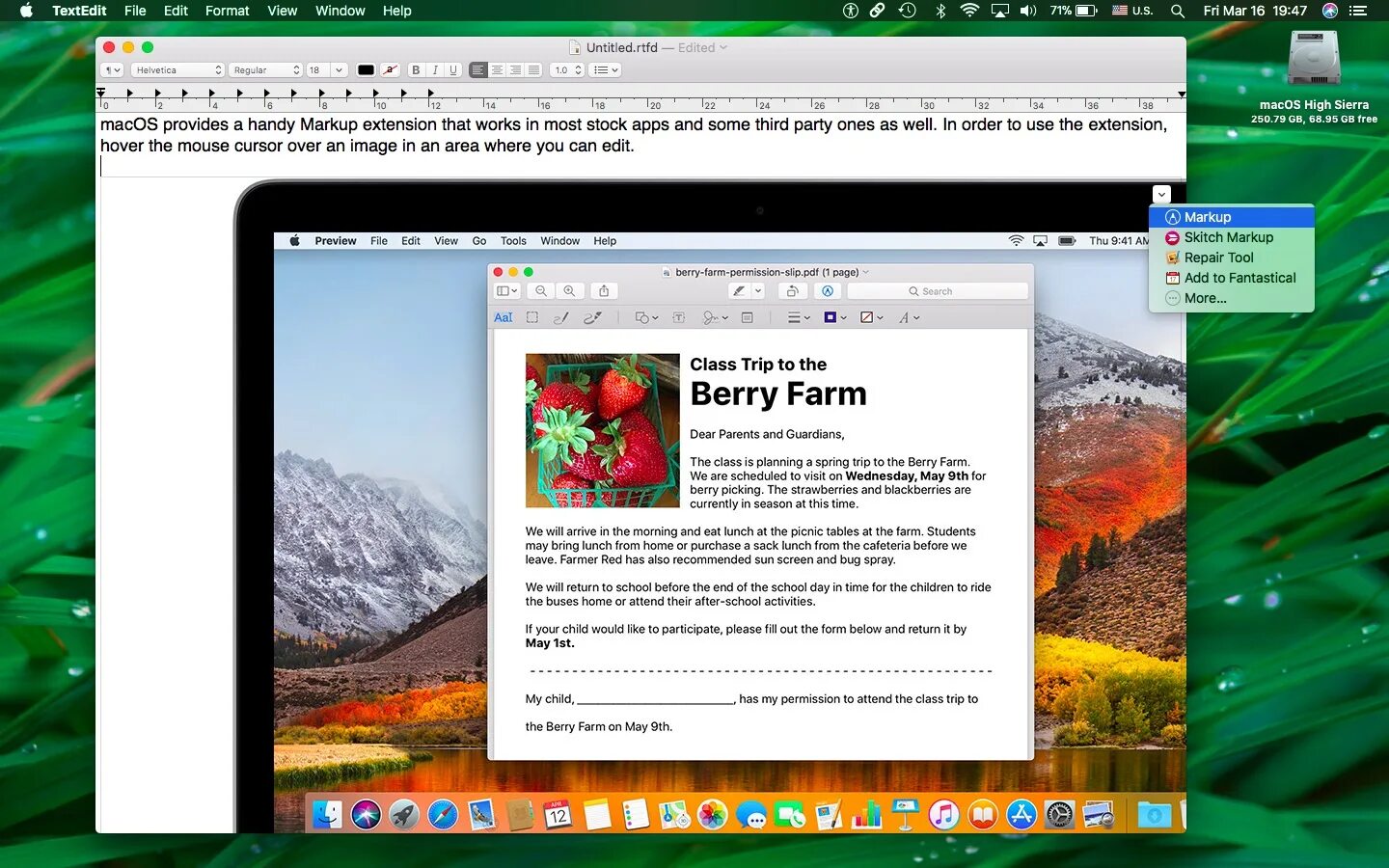Select the macOS High Sierra drive icon
Viewport: 1389px width, 868px height.
tap(1314, 59)
